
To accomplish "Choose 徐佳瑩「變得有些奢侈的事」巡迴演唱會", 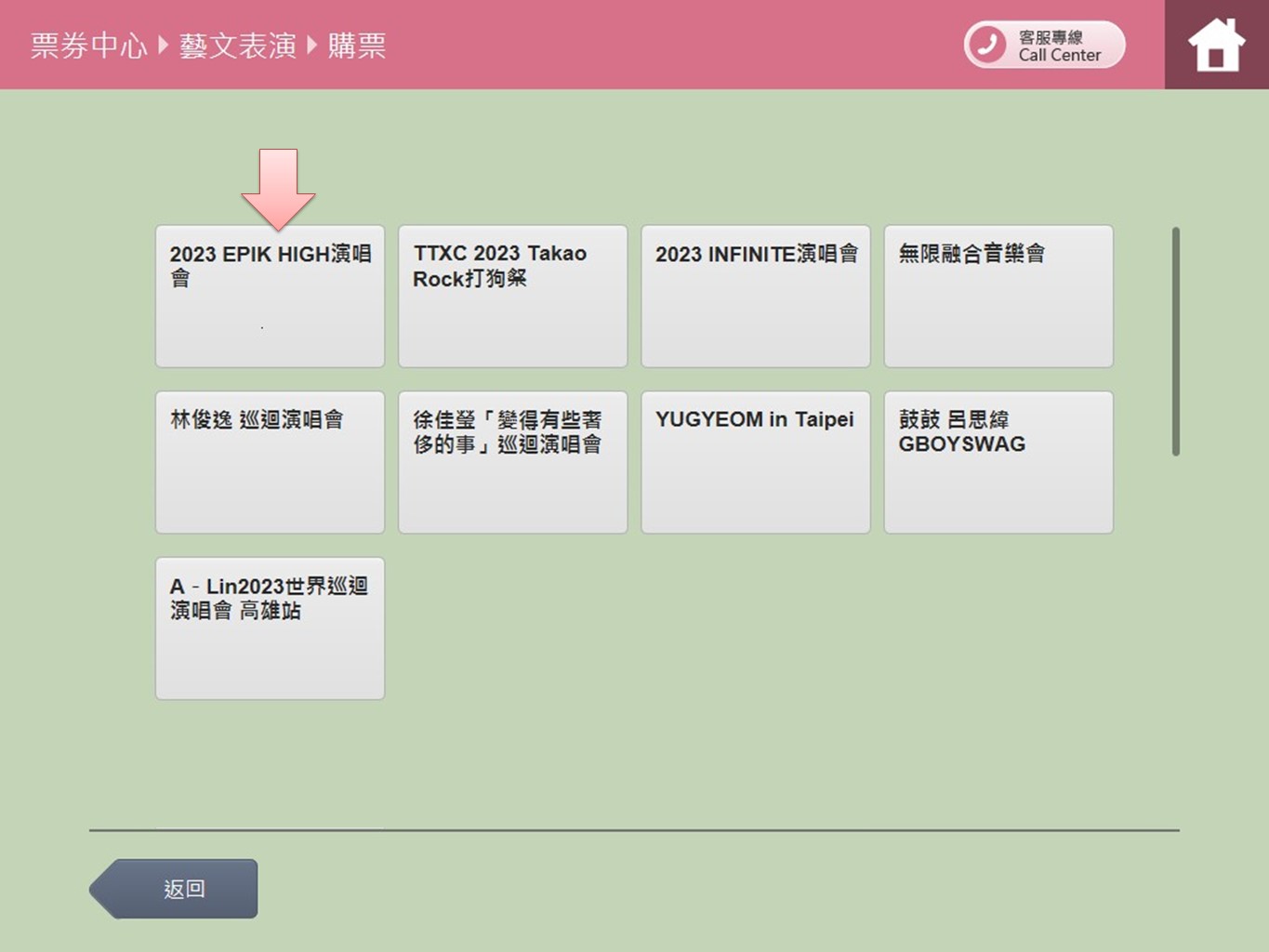I will 512,462.
